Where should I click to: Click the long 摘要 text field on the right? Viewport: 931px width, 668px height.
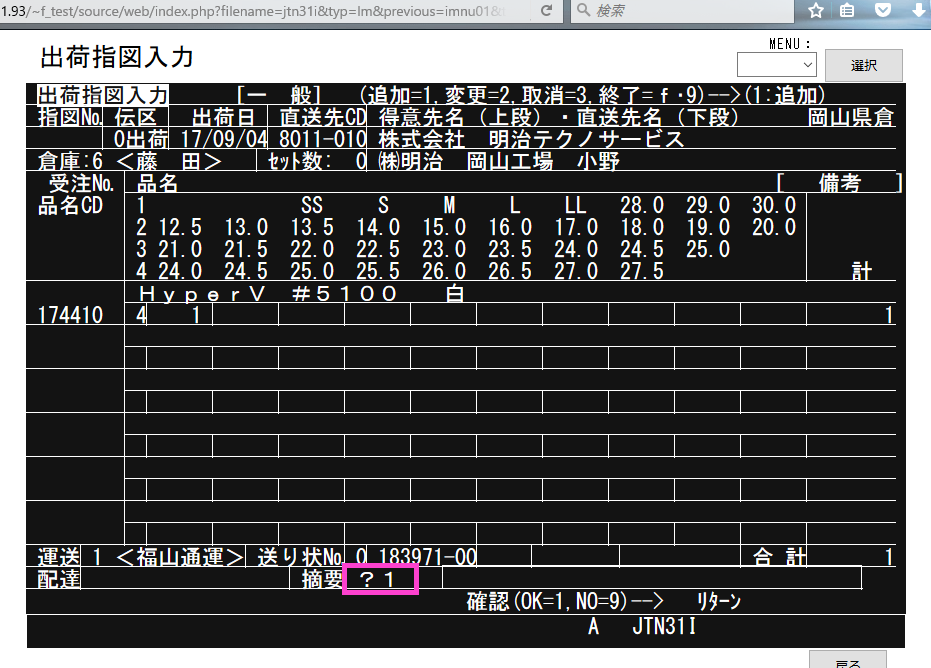pos(650,578)
